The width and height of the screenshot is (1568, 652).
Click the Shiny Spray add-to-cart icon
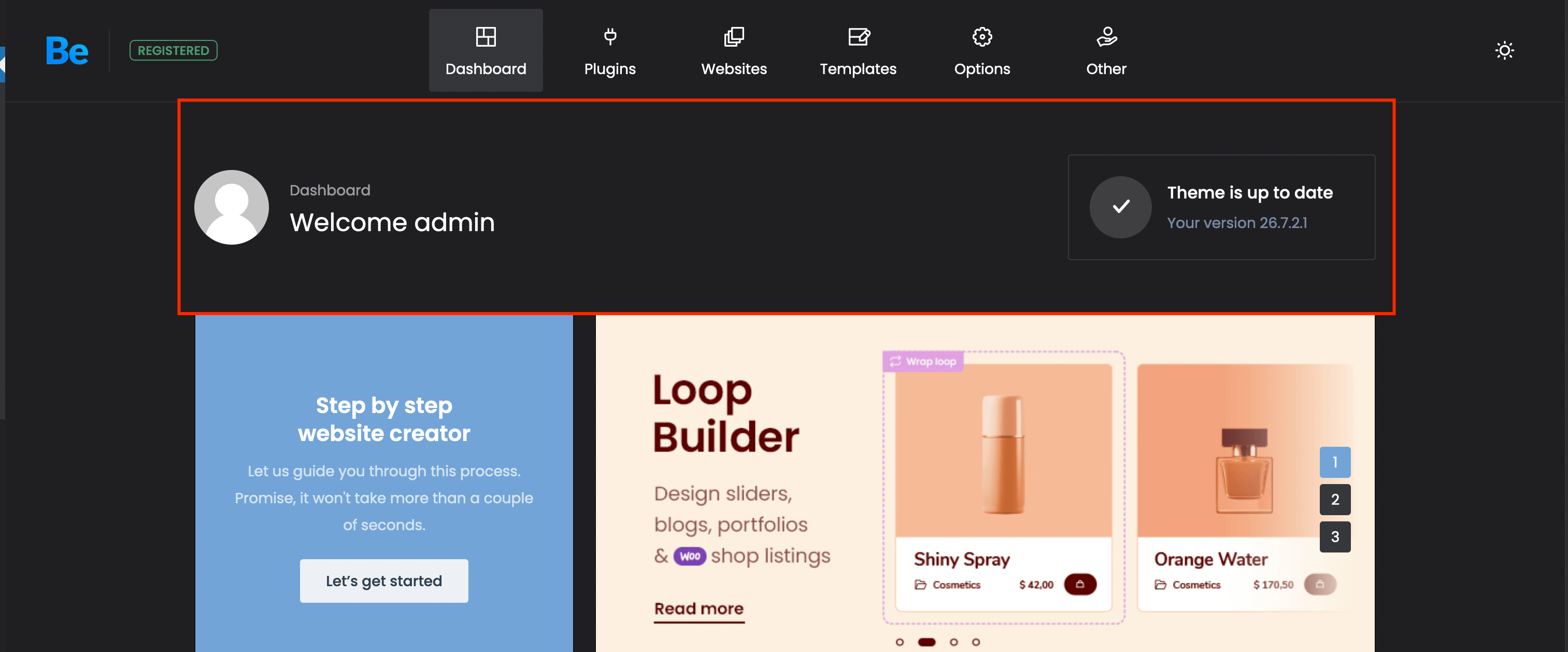[1079, 584]
